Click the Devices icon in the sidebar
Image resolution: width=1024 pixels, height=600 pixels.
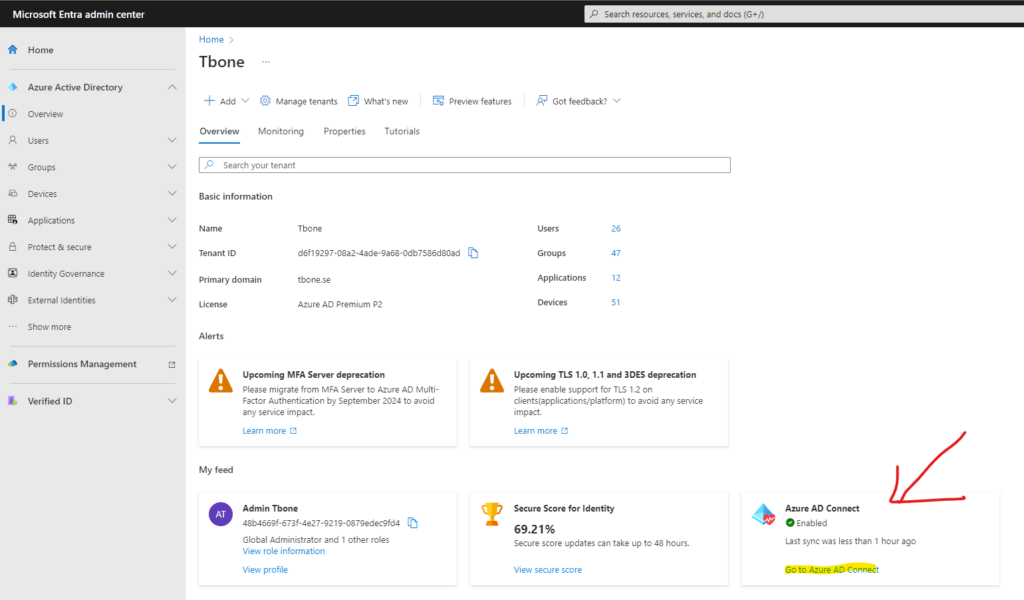coord(12,194)
